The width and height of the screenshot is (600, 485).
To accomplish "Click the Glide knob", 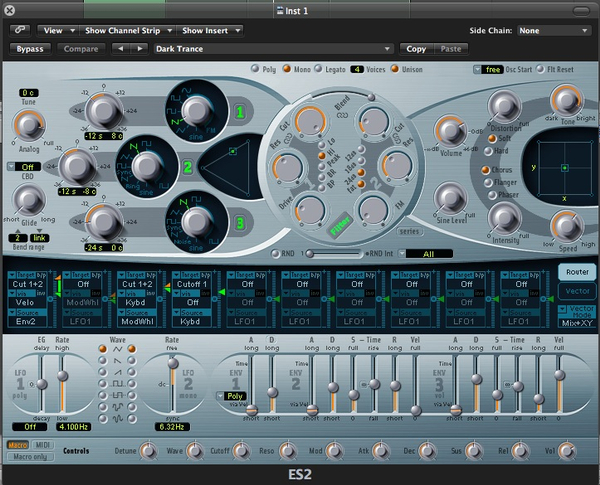I will click(29, 200).
